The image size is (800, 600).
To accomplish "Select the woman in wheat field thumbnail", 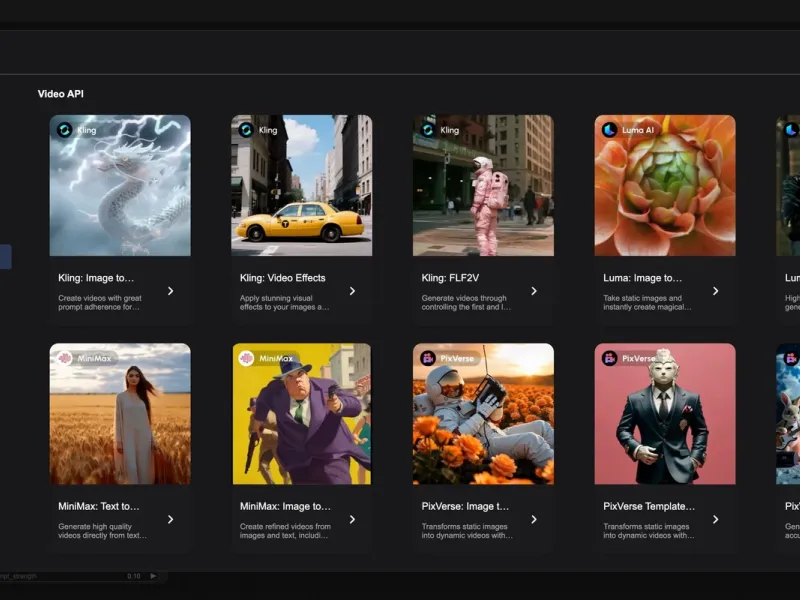I will click(120, 414).
